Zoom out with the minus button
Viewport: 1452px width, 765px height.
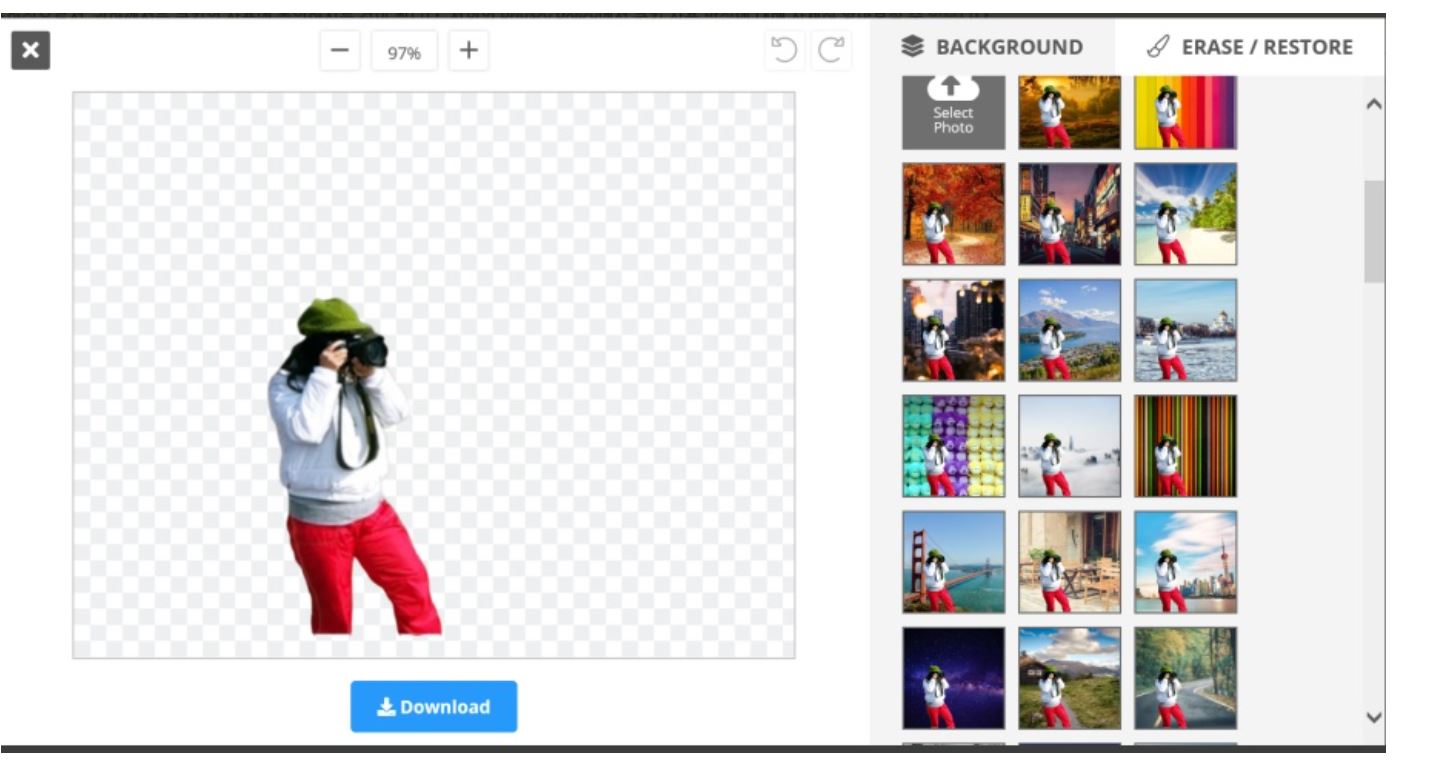coord(340,51)
